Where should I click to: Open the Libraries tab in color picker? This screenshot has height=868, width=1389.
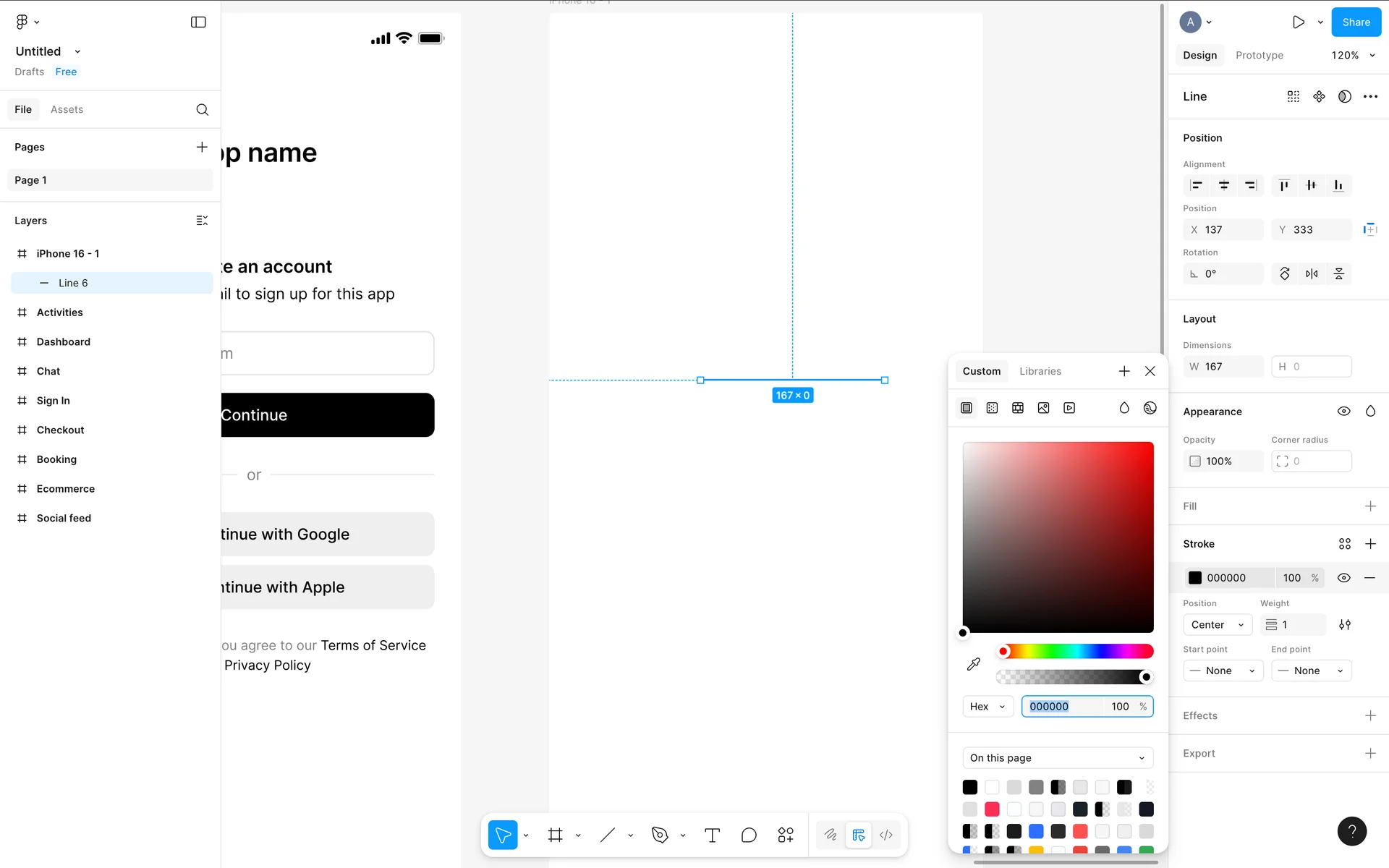(x=1040, y=371)
